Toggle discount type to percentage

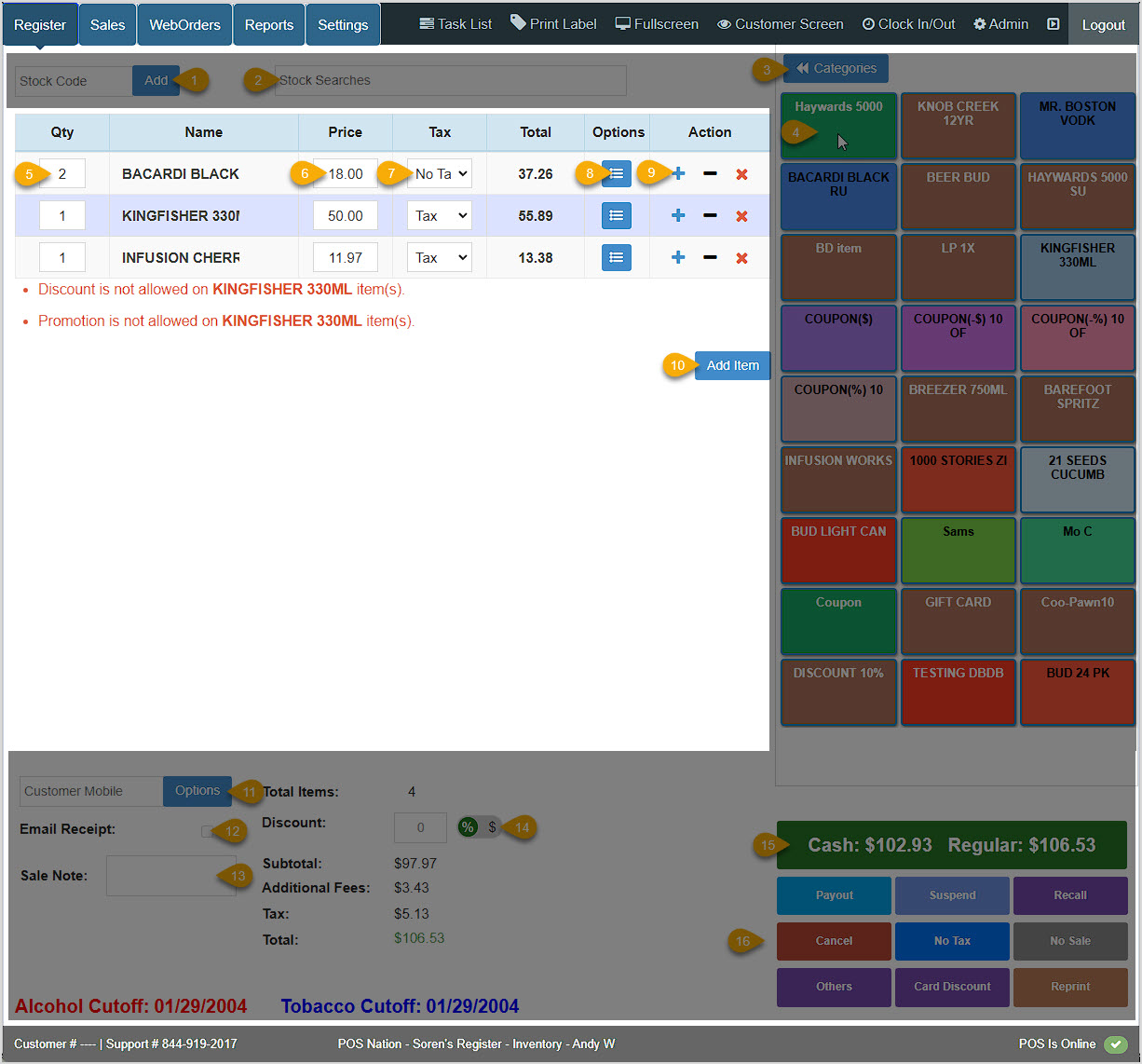468,826
